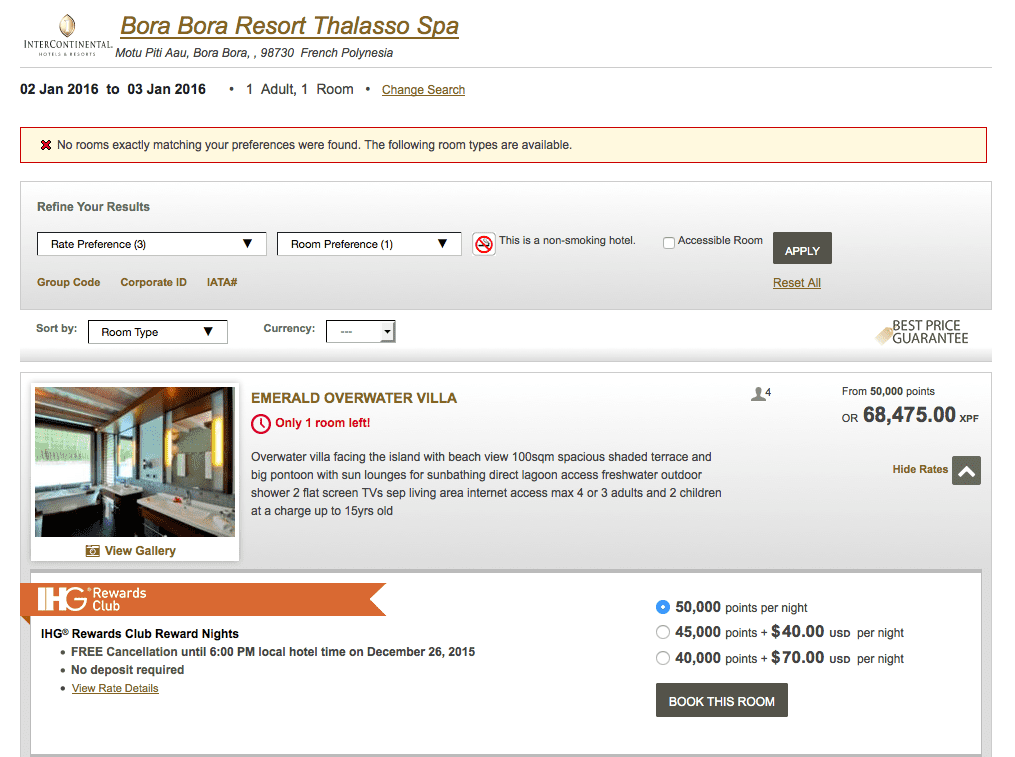The height and width of the screenshot is (757, 1015).
Task: Click the 'From 50,000 points' text
Action: 888,391
